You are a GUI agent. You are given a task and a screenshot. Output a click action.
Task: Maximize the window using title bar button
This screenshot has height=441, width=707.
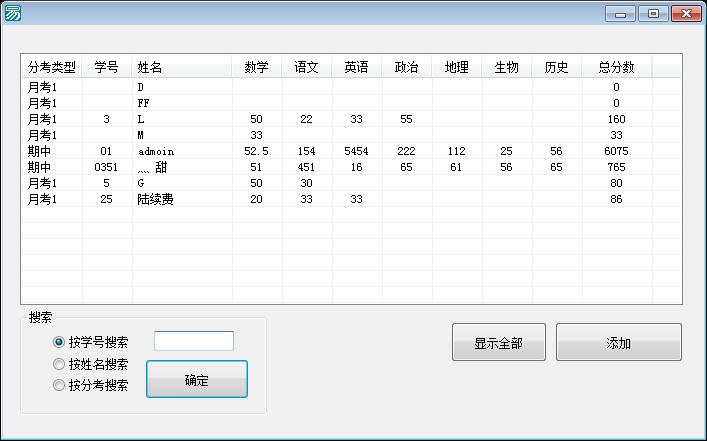click(x=653, y=13)
